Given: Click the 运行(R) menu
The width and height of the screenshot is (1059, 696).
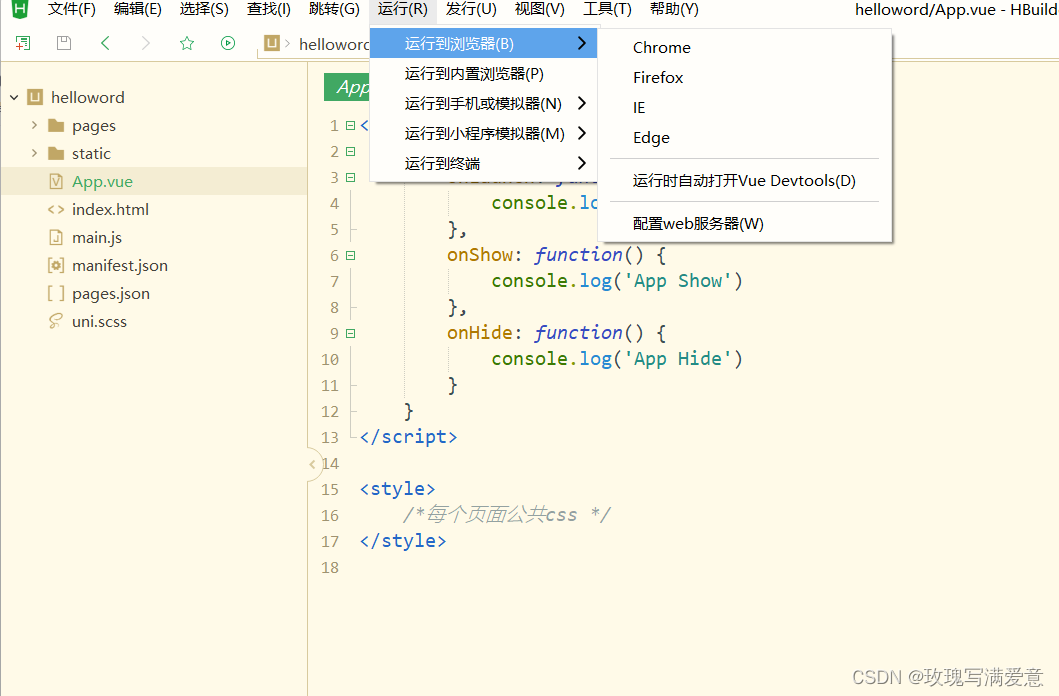Looking at the screenshot, I should [403, 9].
